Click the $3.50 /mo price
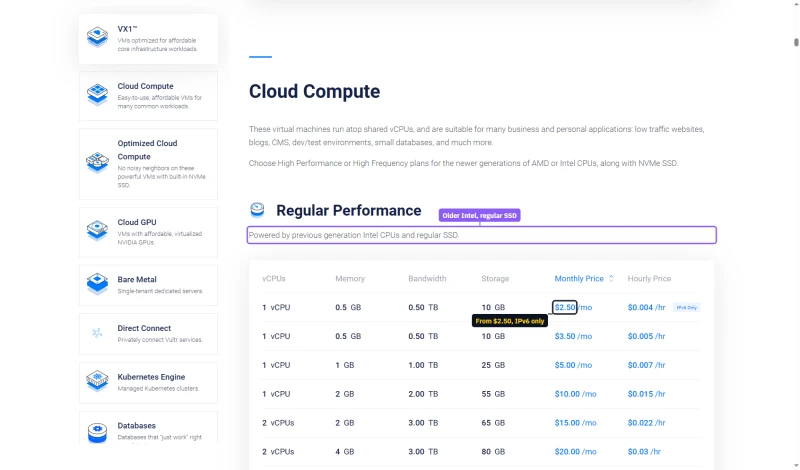Viewport: 800px width, 470px height. point(573,336)
